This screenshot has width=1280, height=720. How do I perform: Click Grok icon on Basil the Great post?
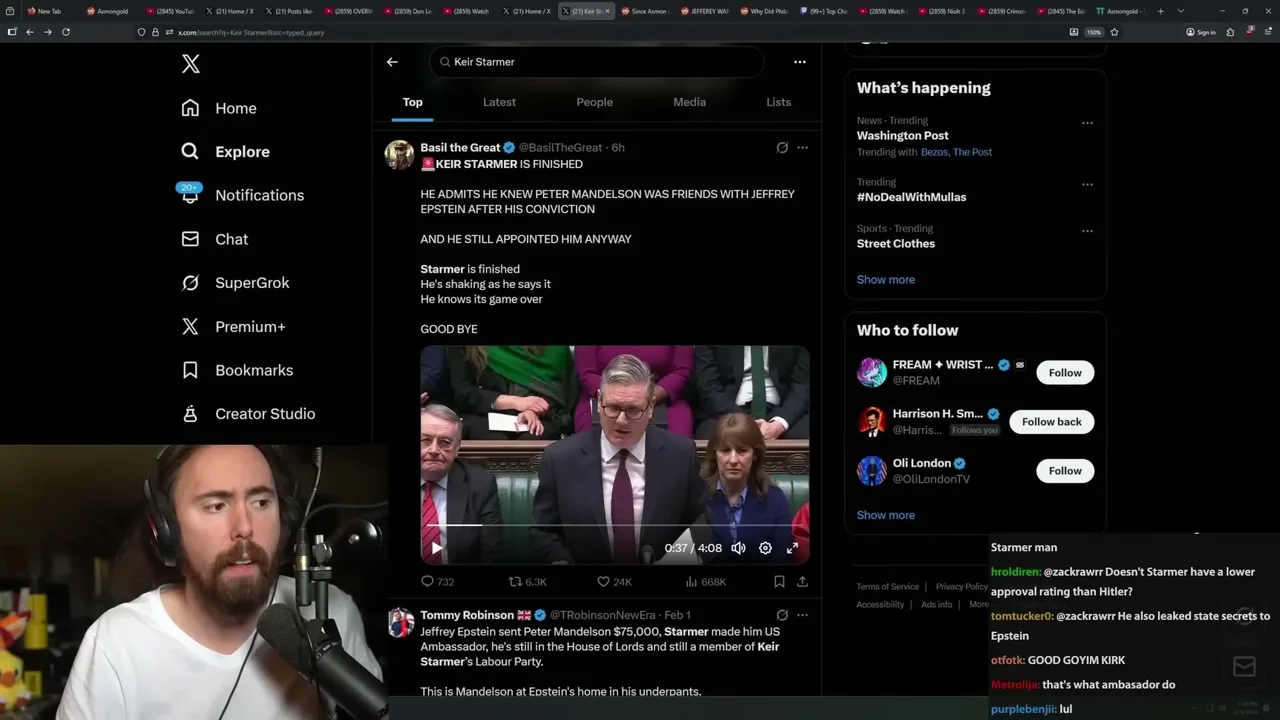point(782,148)
